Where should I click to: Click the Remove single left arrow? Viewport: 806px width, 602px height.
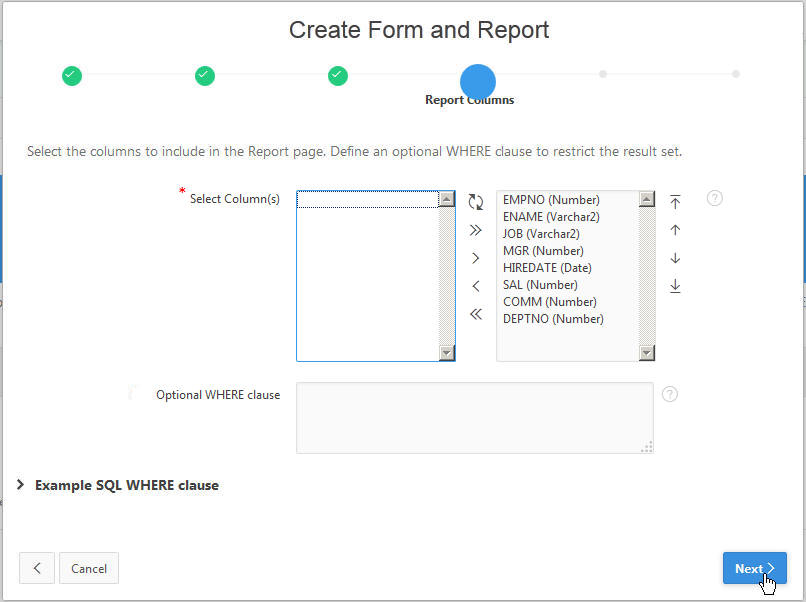[476, 286]
